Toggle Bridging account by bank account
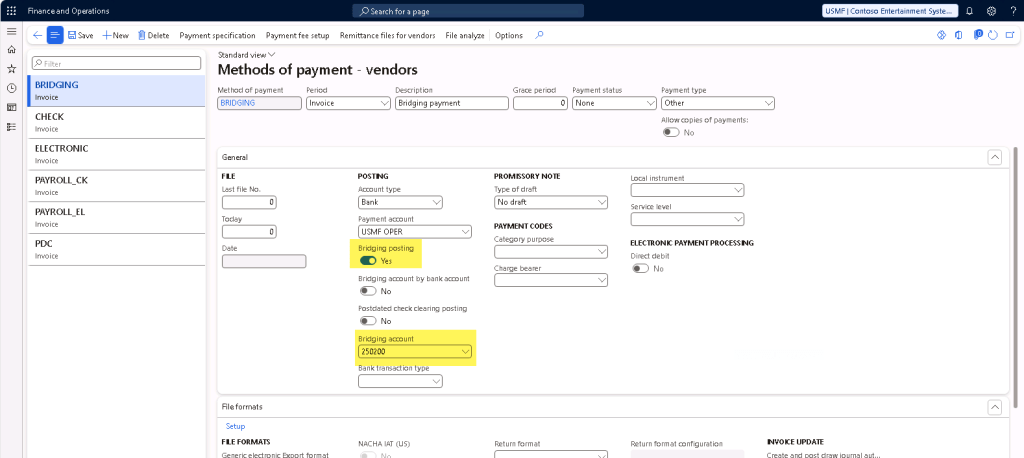 [367, 291]
